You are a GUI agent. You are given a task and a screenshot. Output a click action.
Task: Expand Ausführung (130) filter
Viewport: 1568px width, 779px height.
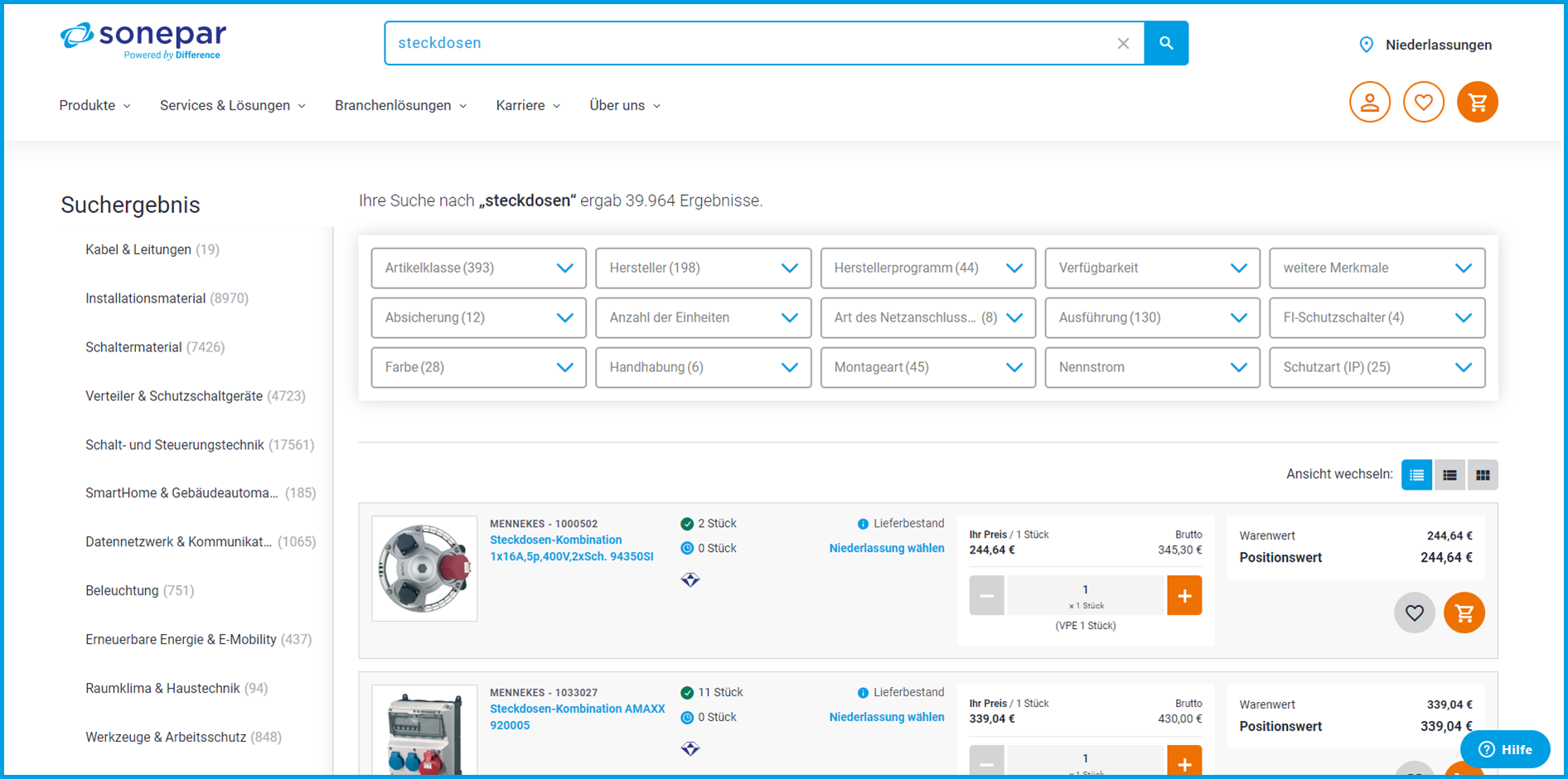coord(1152,317)
